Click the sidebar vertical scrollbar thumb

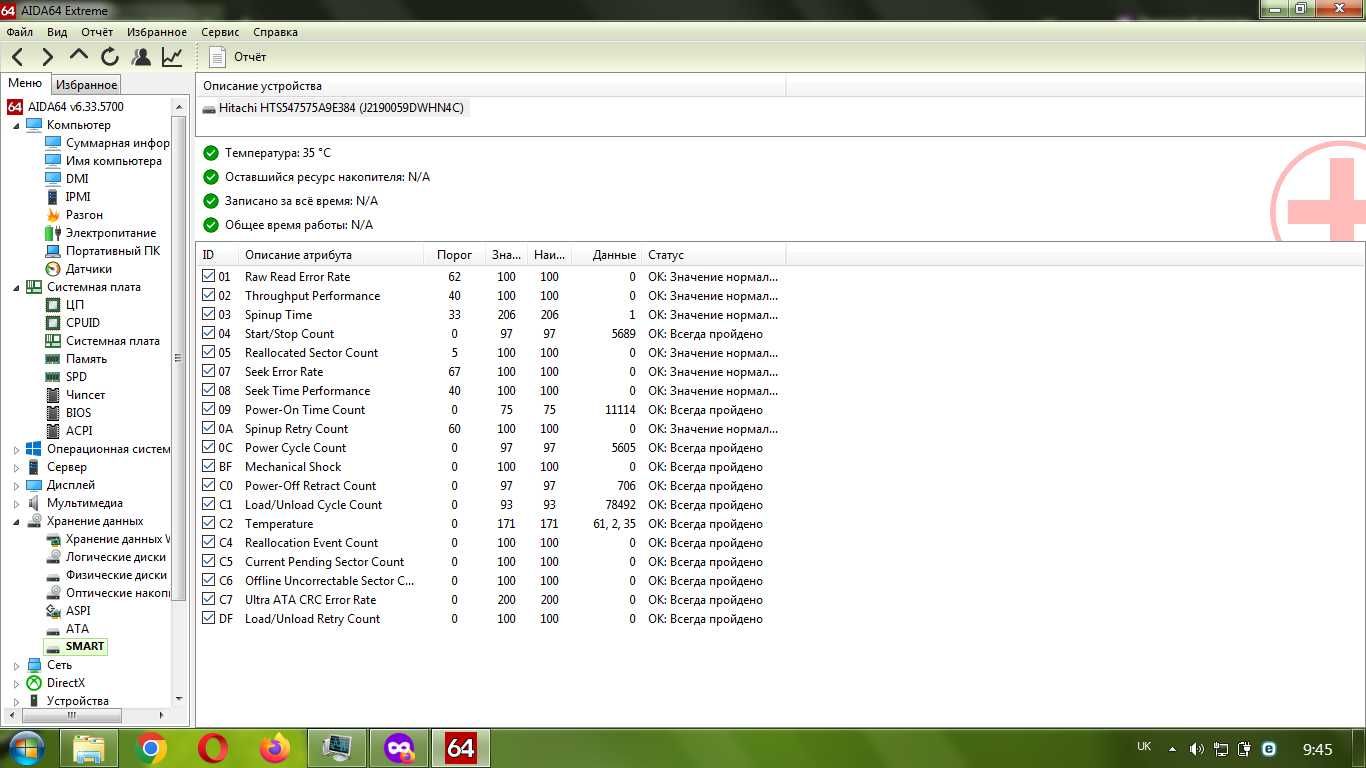(179, 358)
